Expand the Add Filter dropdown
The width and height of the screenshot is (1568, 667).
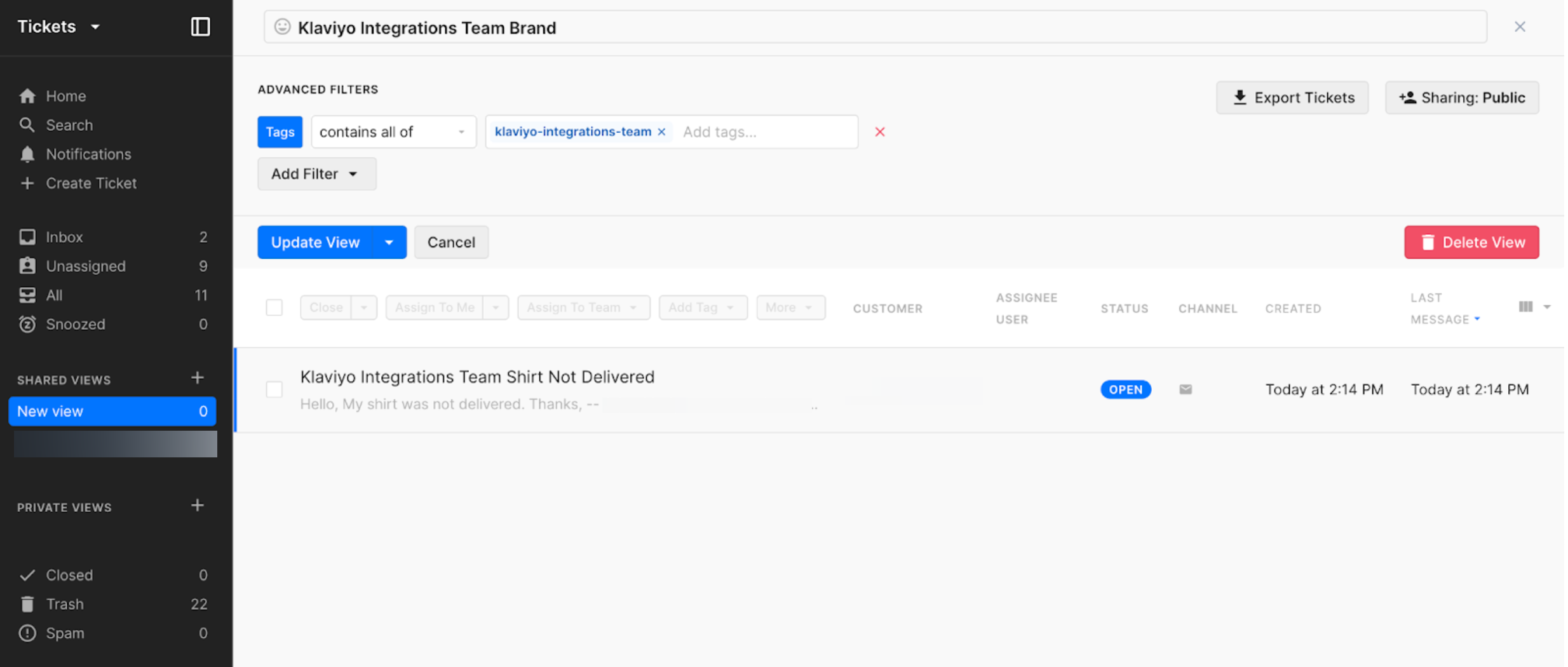316,173
